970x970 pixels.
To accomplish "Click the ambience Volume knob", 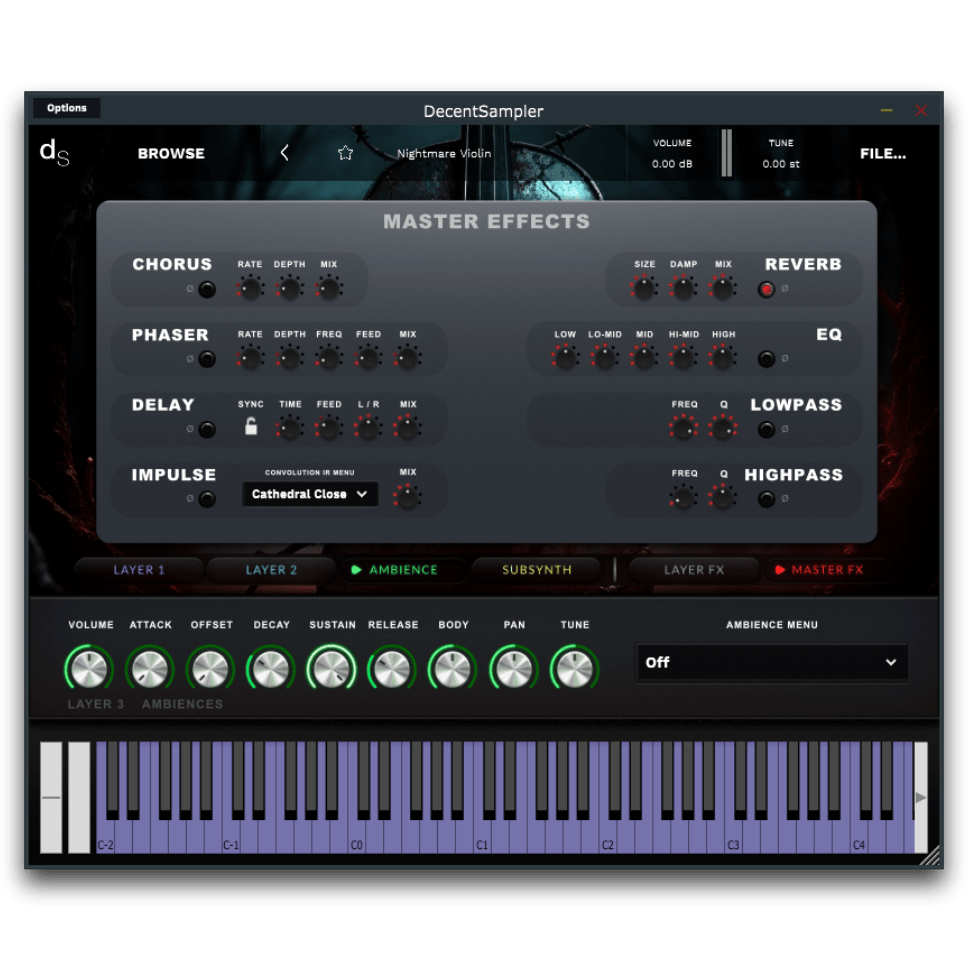I will coord(89,668).
